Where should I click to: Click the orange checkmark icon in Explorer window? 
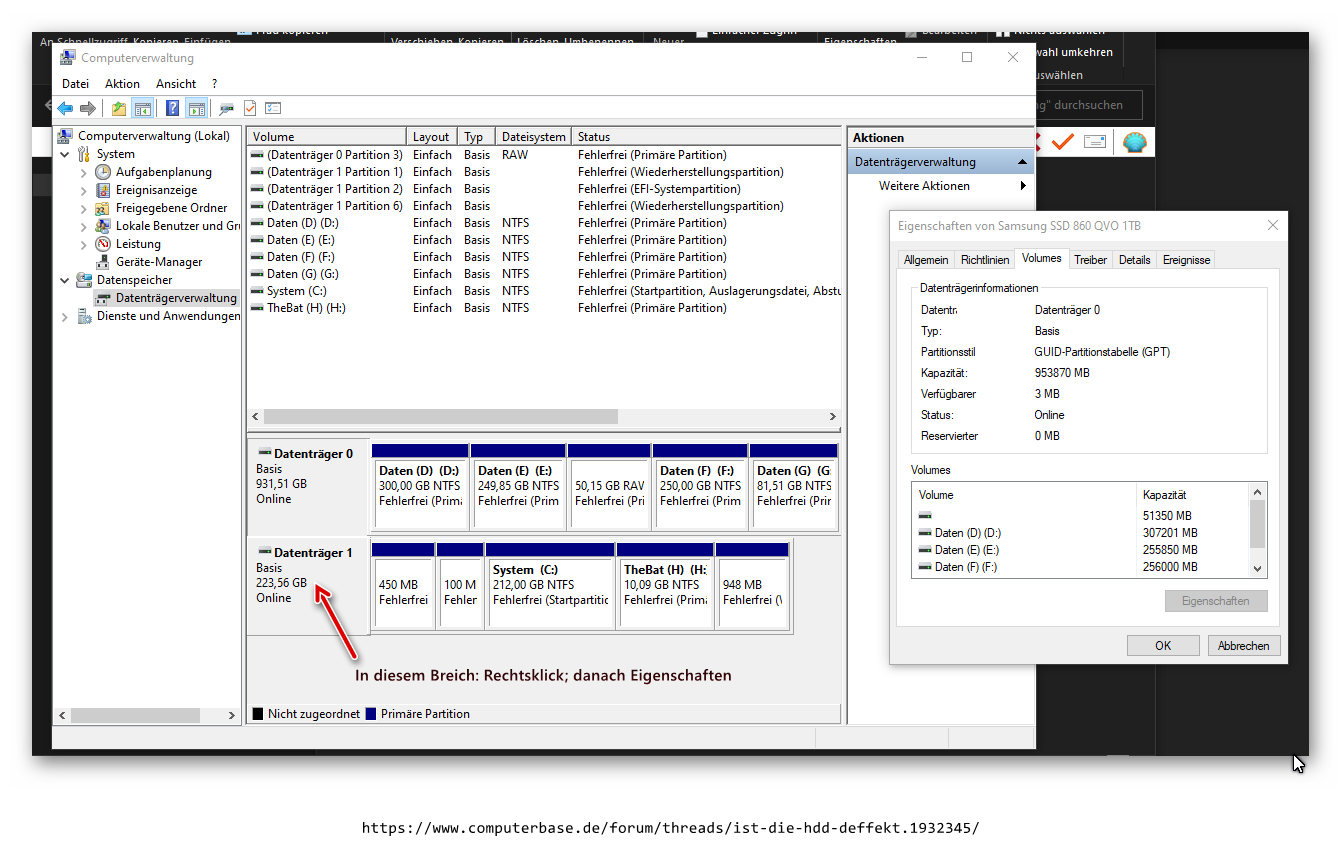pyautogui.click(x=1062, y=142)
